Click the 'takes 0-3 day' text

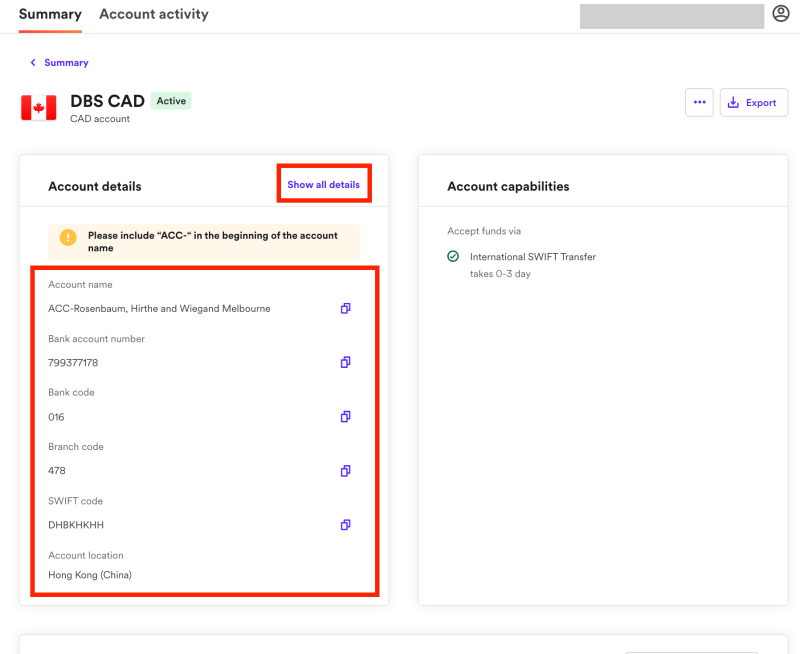point(500,274)
